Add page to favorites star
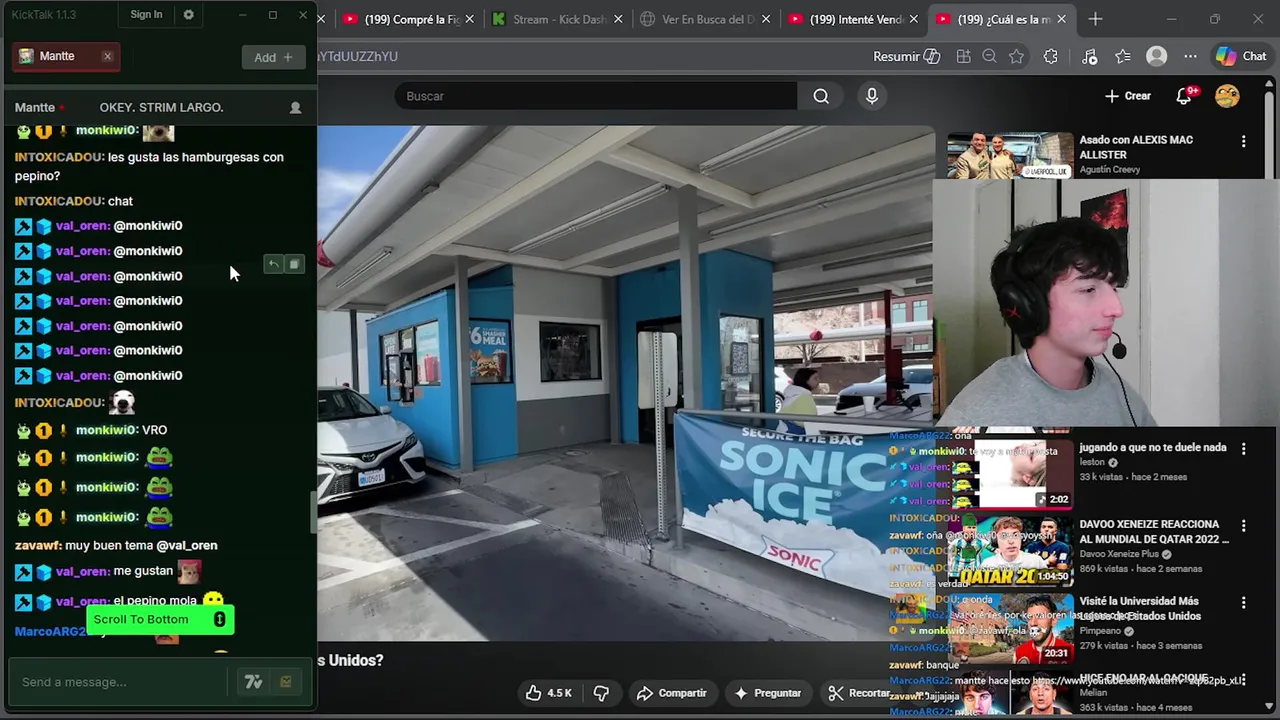This screenshot has height=720, width=1280. coord(1016,57)
